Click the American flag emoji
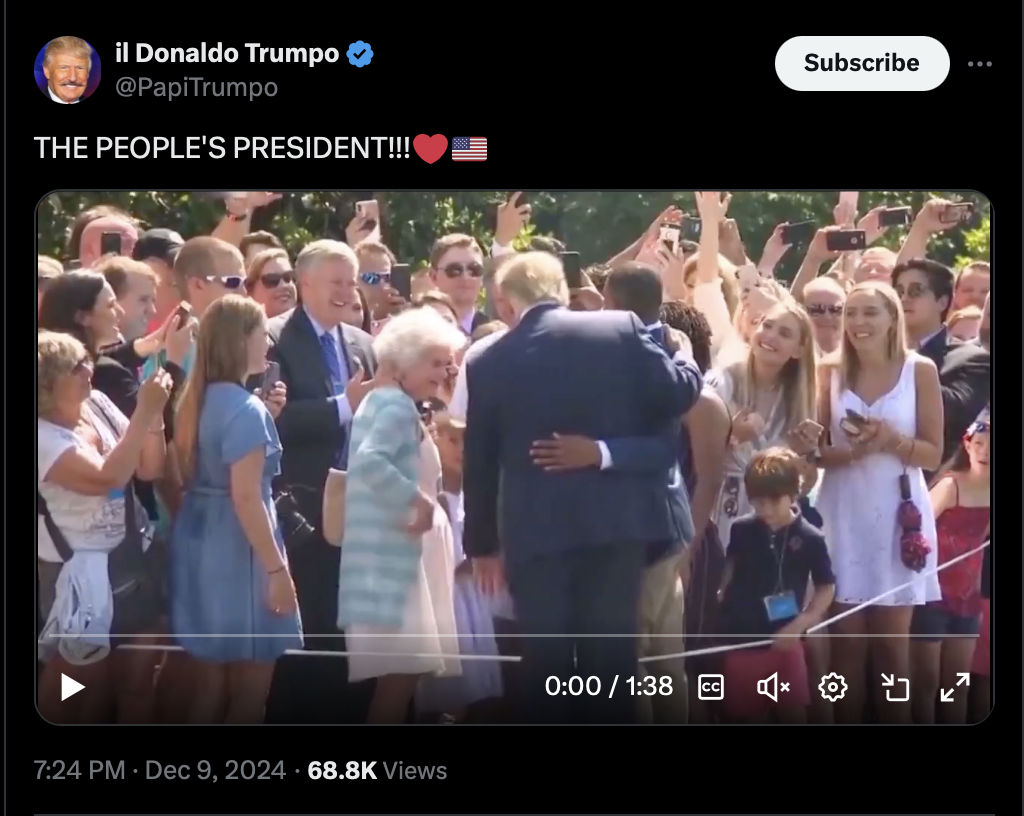Image resolution: width=1024 pixels, height=816 pixels. pyautogui.click(x=470, y=149)
